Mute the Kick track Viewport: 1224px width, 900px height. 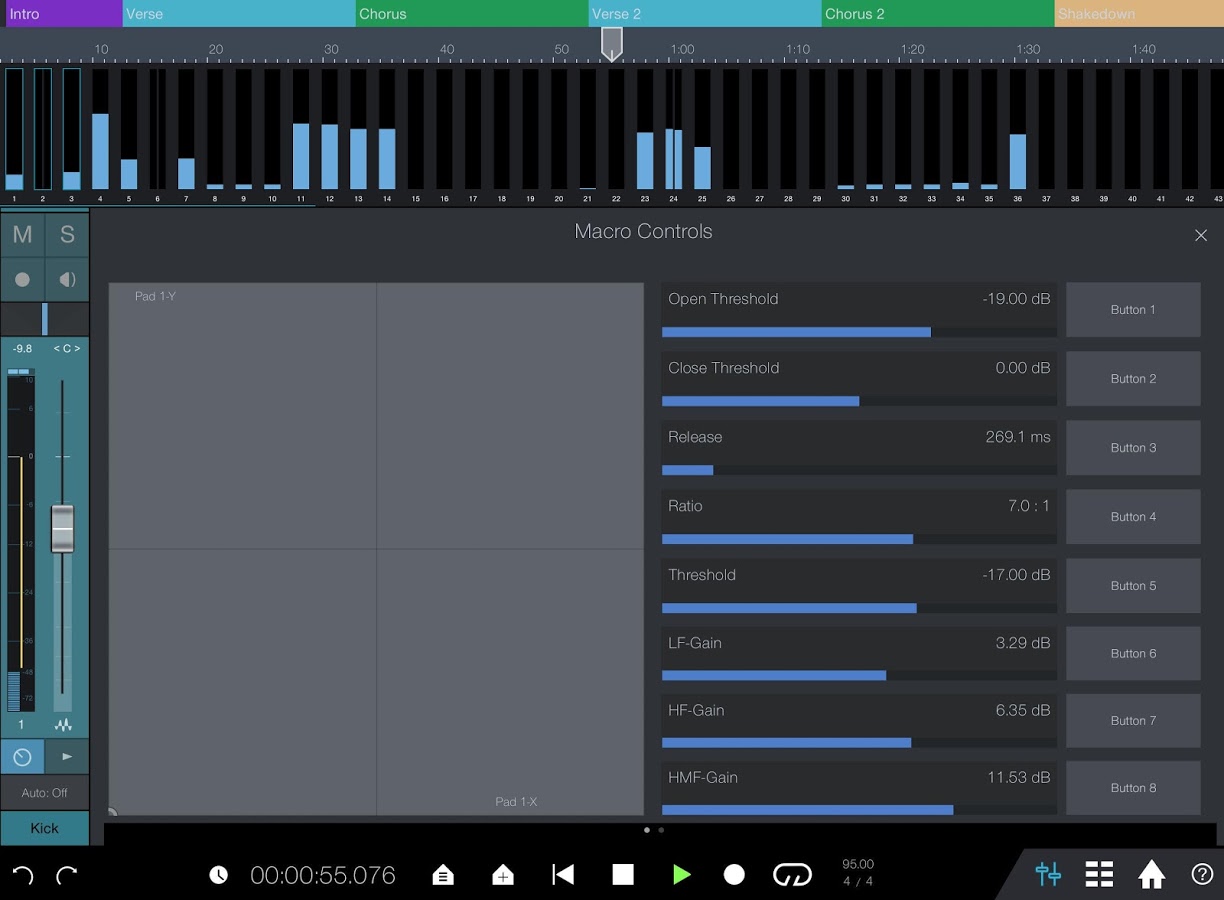pos(22,234)
